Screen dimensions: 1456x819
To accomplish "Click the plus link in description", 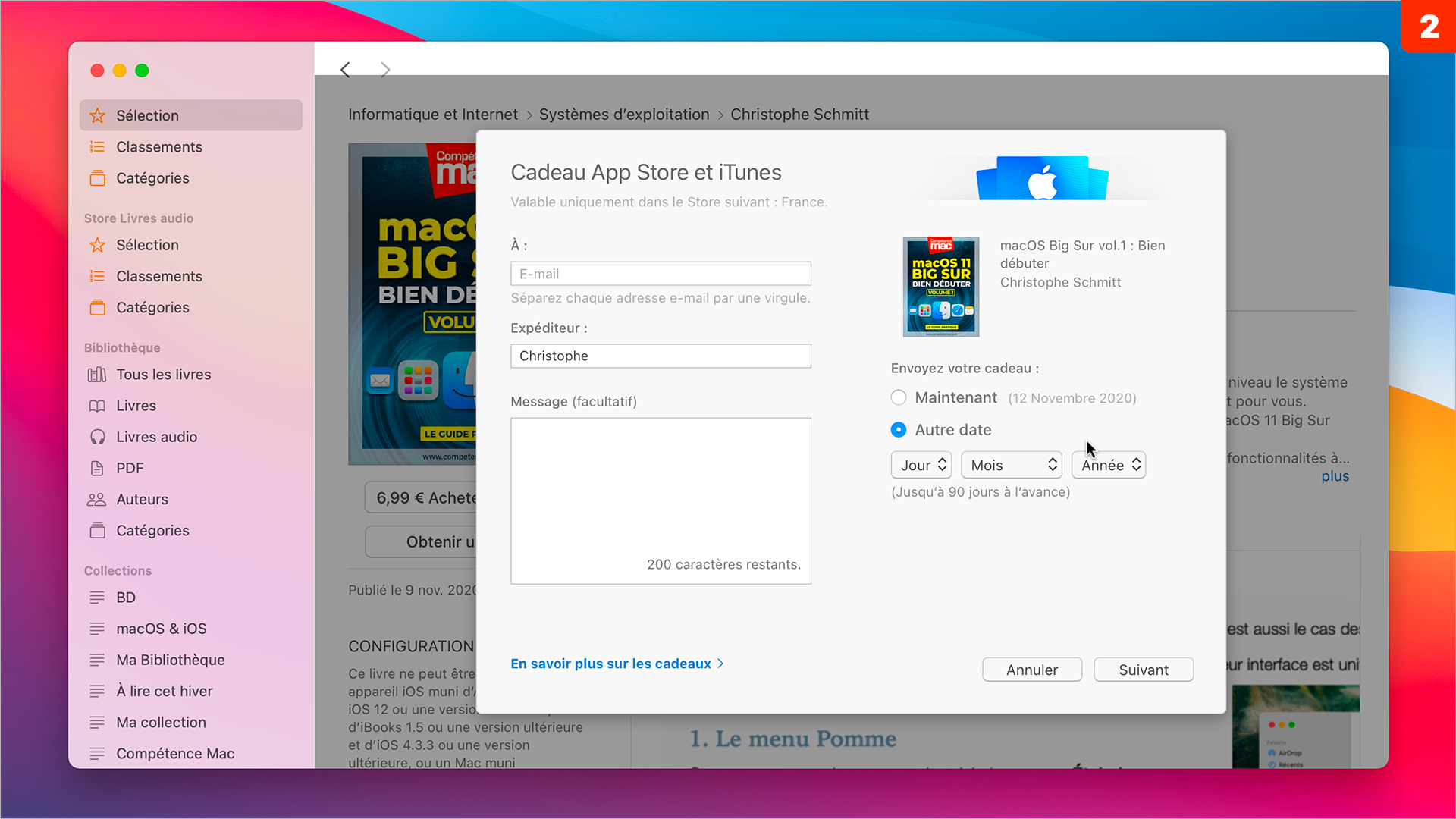I will (x=1335, y=476).
